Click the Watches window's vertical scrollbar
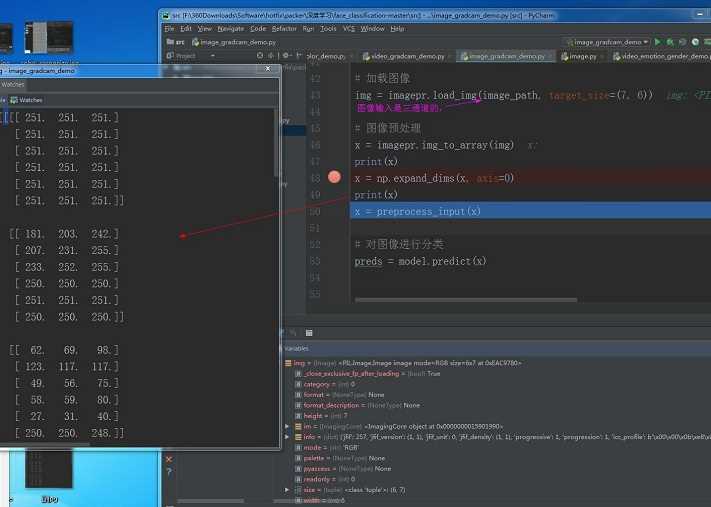The height and width of the screenshot is (507, 711). tap(276, 143)
